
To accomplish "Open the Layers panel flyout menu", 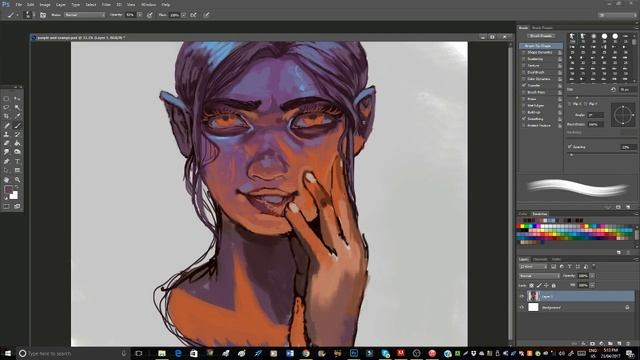I will [636, 259].
